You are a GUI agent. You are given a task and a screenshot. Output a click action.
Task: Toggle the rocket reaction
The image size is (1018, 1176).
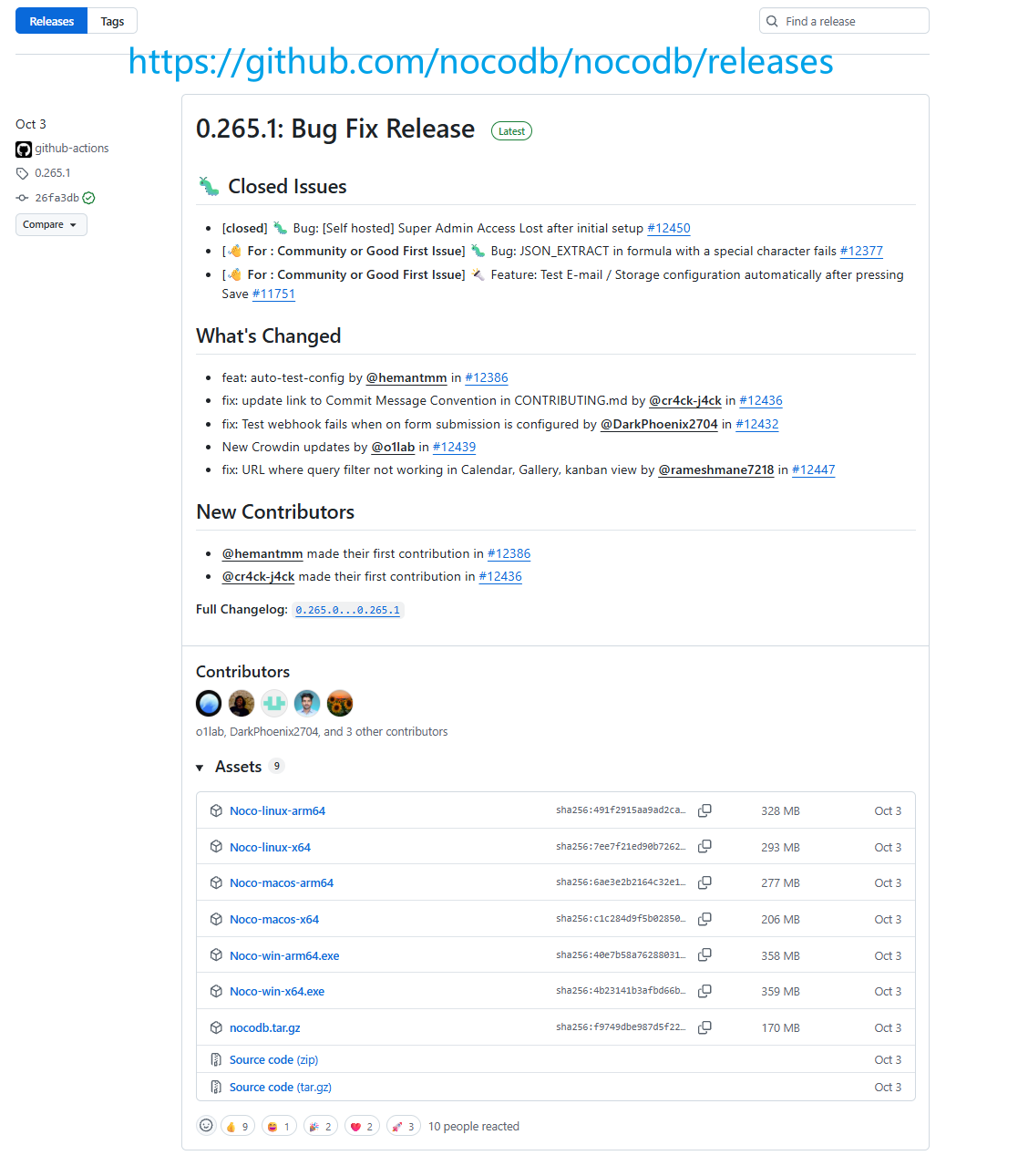coord(403,1127)
